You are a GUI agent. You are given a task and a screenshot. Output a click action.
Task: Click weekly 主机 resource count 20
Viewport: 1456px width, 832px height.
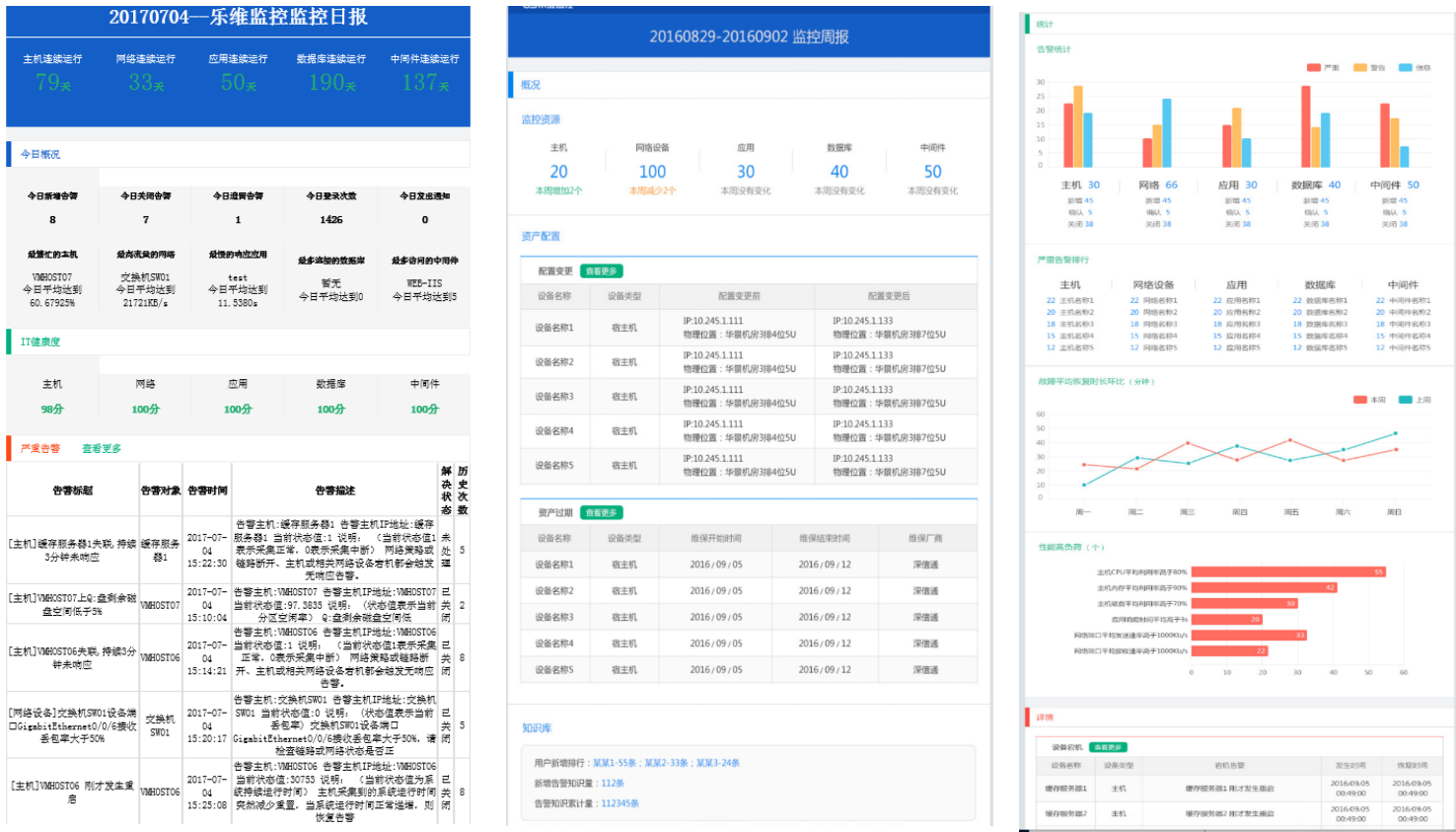pos(559,172)
